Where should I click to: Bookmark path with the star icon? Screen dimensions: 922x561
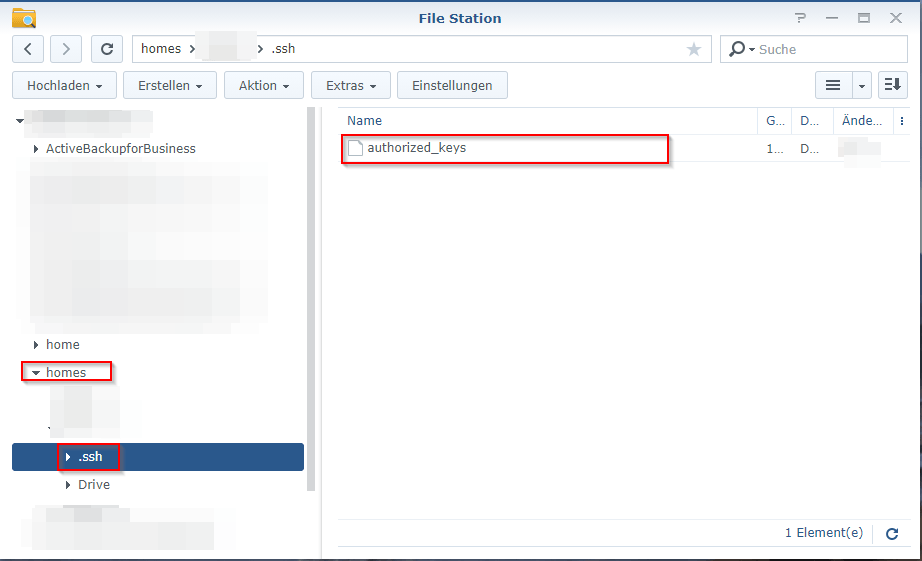point(694,49)
